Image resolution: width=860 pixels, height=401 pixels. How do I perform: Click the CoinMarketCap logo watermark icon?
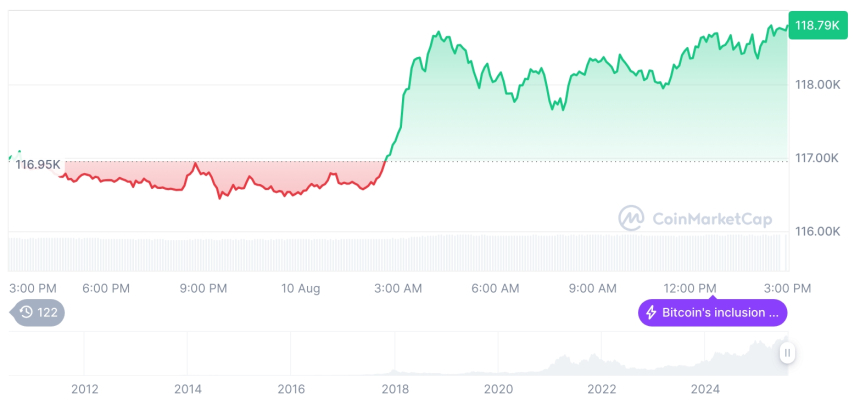click(x=631, y=217)
